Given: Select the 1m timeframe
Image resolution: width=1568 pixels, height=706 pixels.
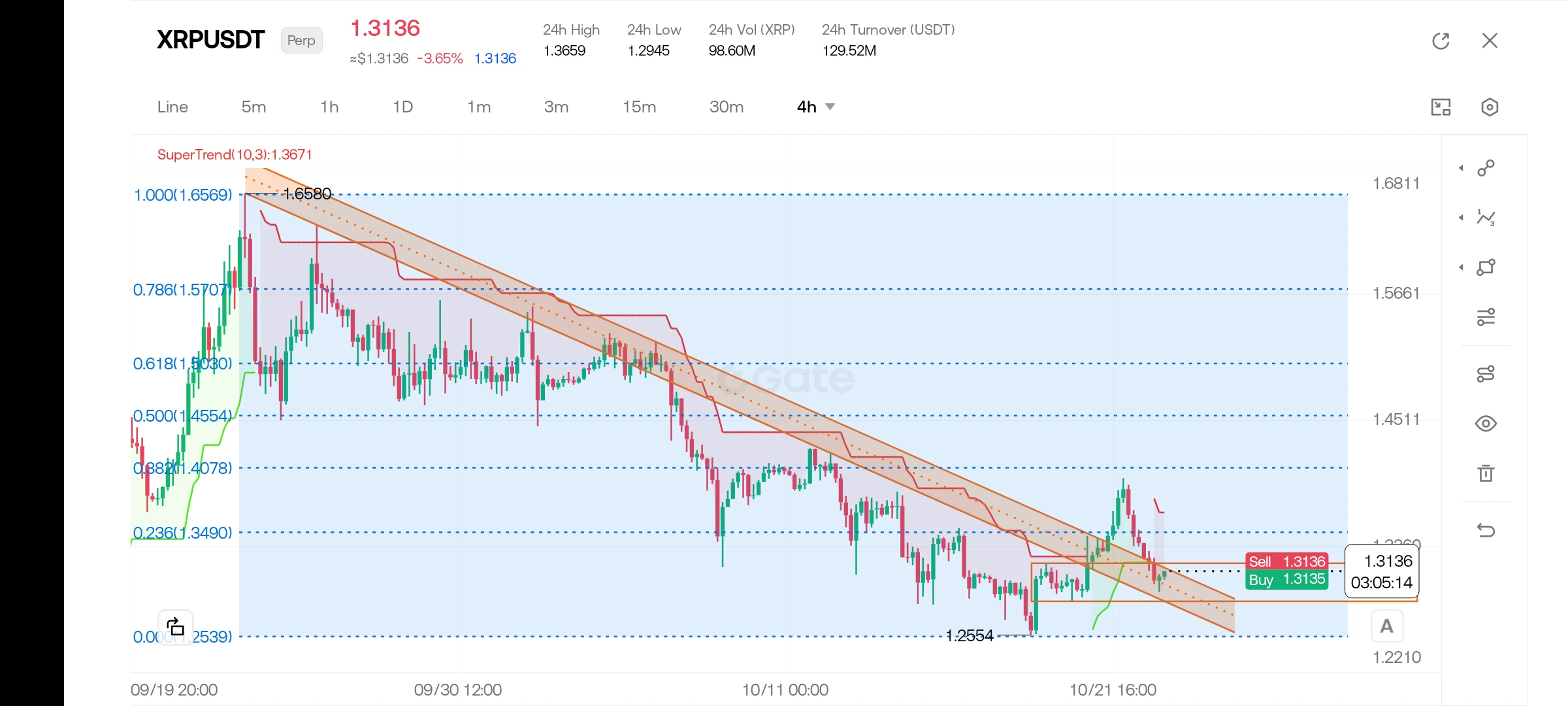Looking at the screenshot, I should pos(479,107).
